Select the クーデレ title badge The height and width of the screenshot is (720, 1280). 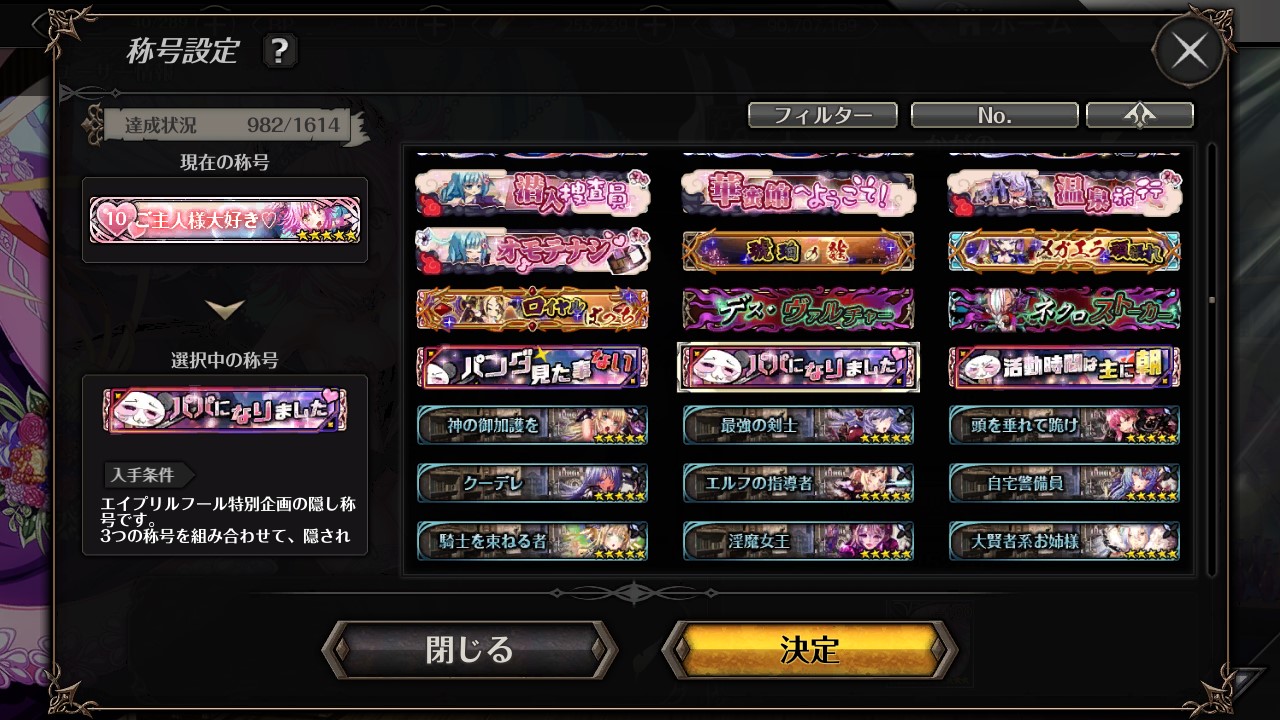(532, 483)
